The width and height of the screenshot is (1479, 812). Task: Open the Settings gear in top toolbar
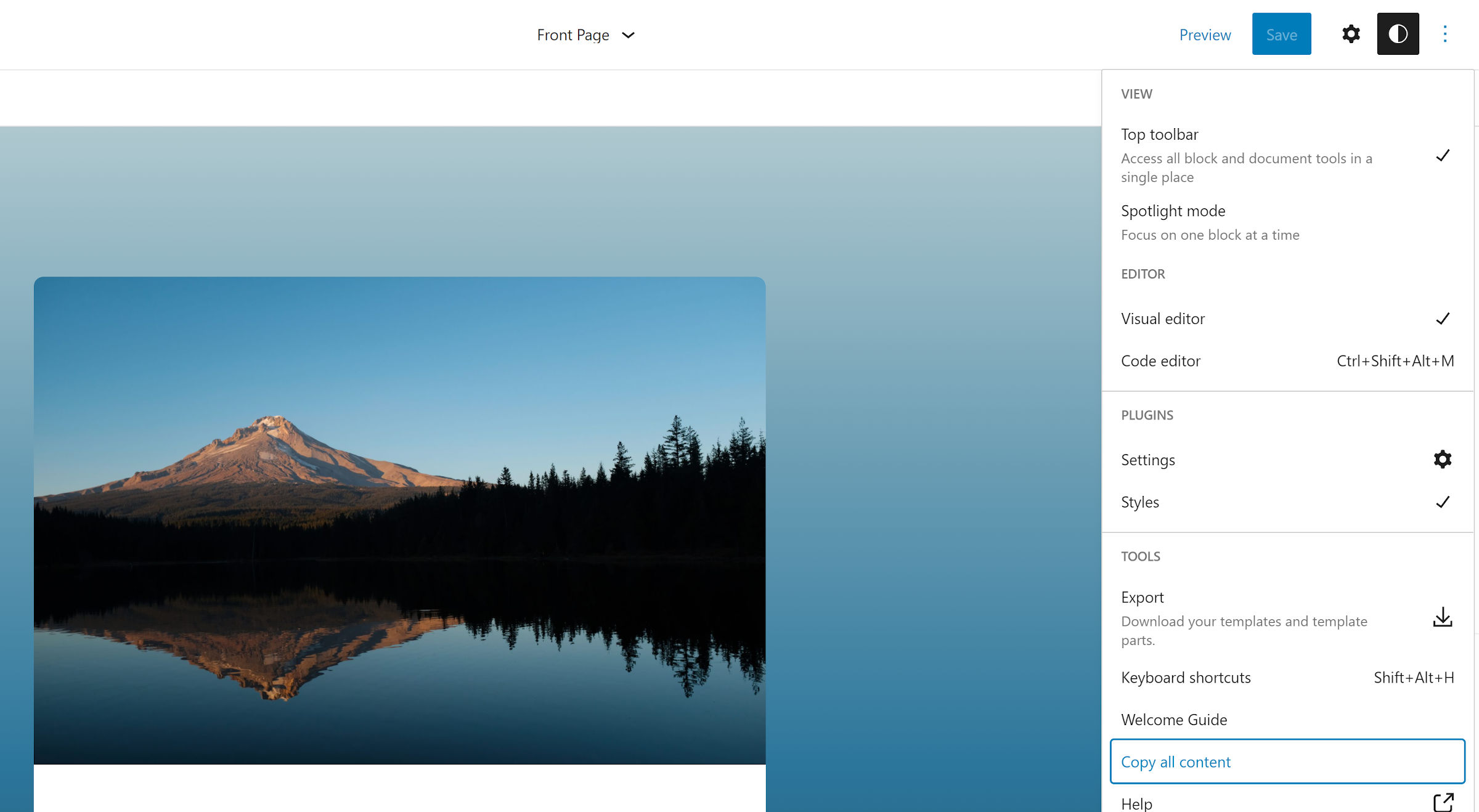click(1350, 34)
